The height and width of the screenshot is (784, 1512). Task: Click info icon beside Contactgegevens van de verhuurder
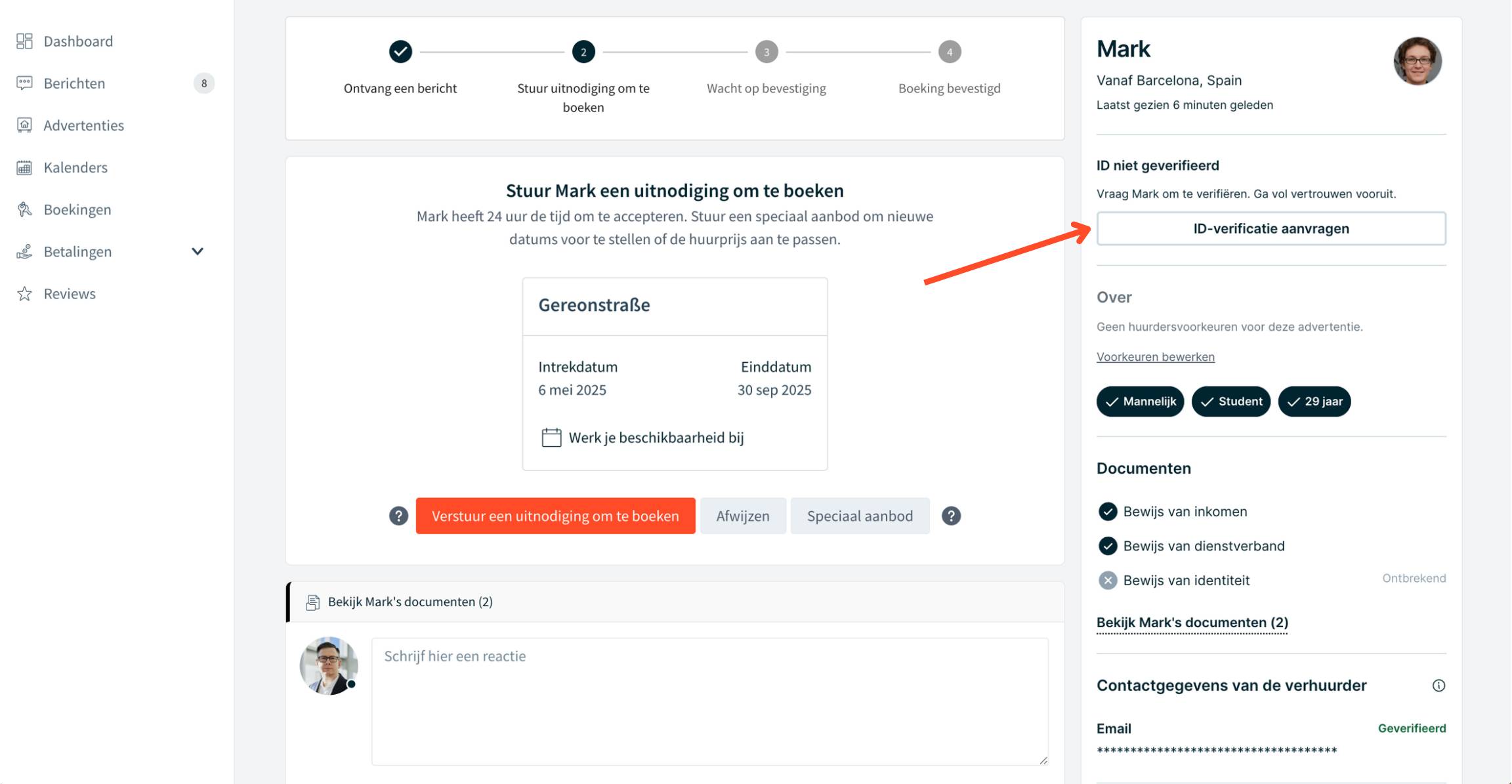[x=1438, y=686]
